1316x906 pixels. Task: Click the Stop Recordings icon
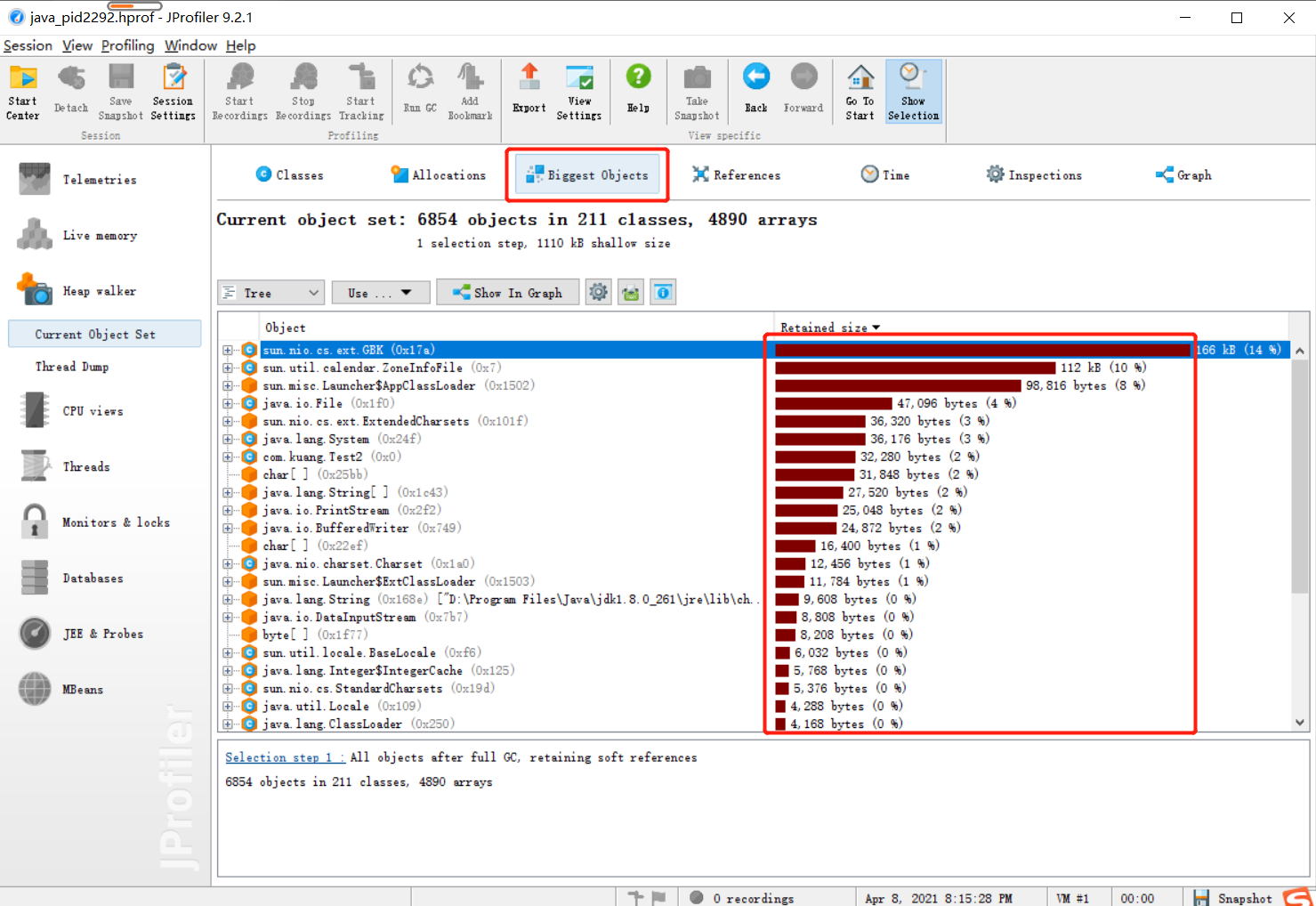[x=303, y=92]
